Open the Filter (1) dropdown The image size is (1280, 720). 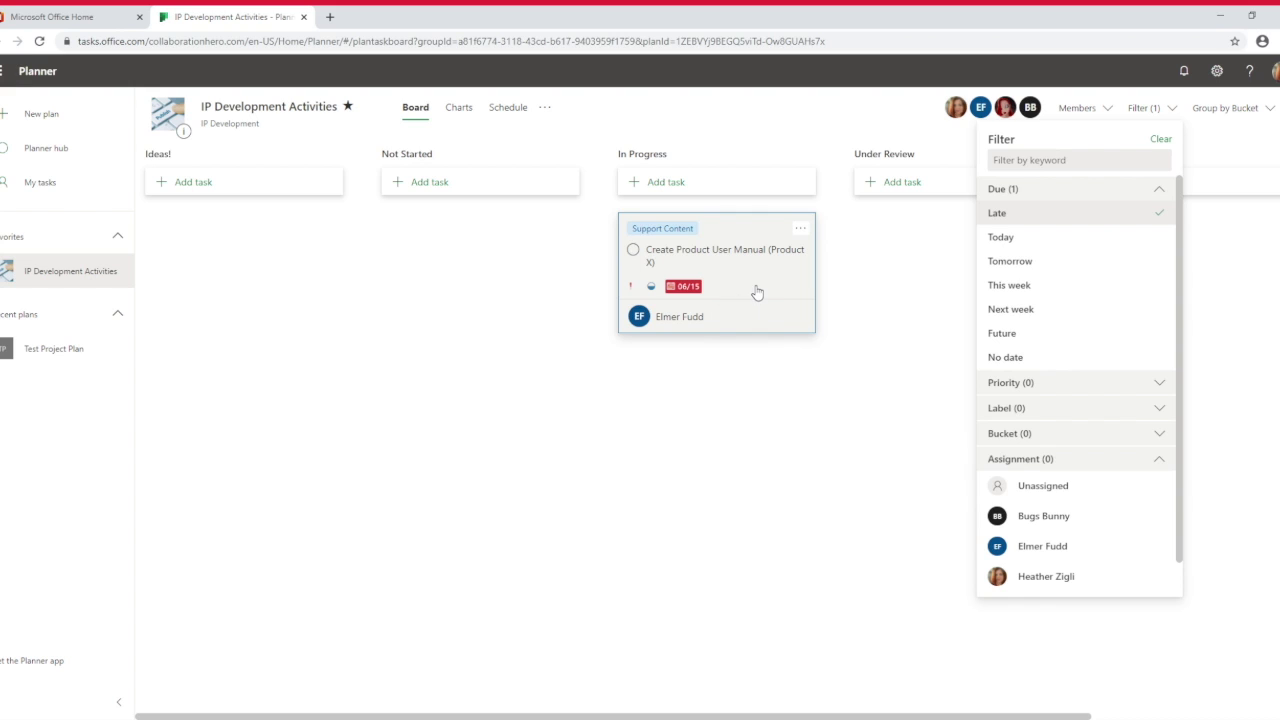point(1152,108)
